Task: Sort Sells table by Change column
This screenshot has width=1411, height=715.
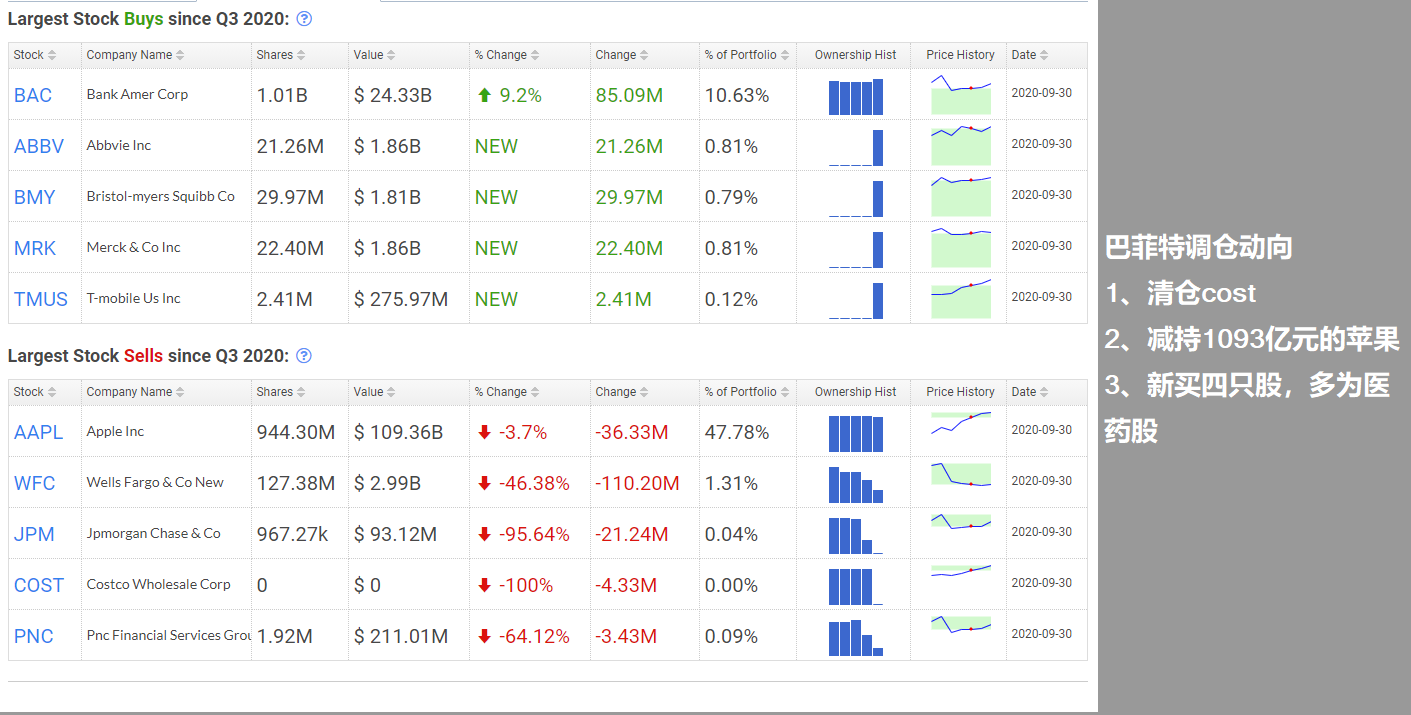Action: (x=621, y=392)
